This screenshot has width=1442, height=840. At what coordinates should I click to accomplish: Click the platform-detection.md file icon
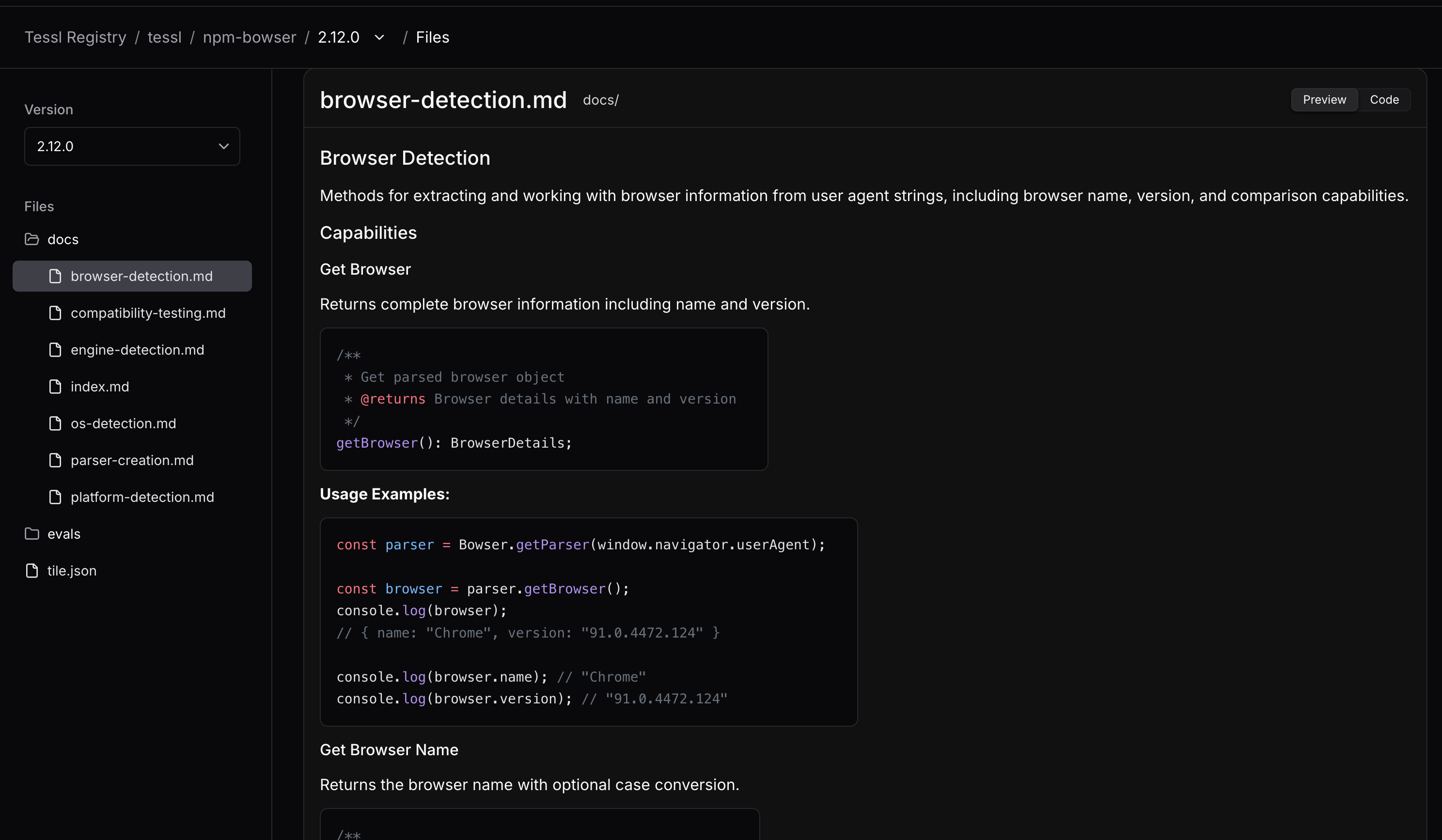click(55, 497)
